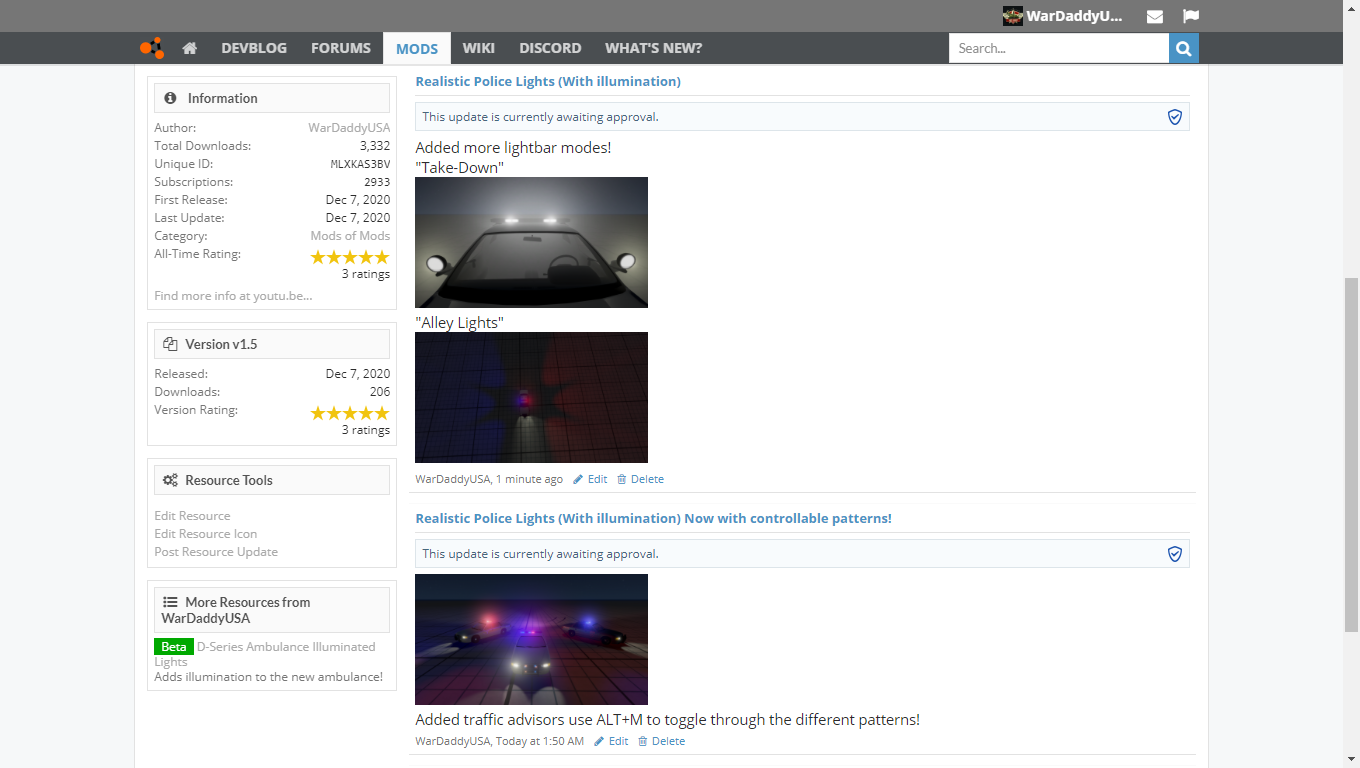This screenshot has width=1360, height=768.
Task: Click 'Added more lightbar modes!' text
Action: point(513,148)
